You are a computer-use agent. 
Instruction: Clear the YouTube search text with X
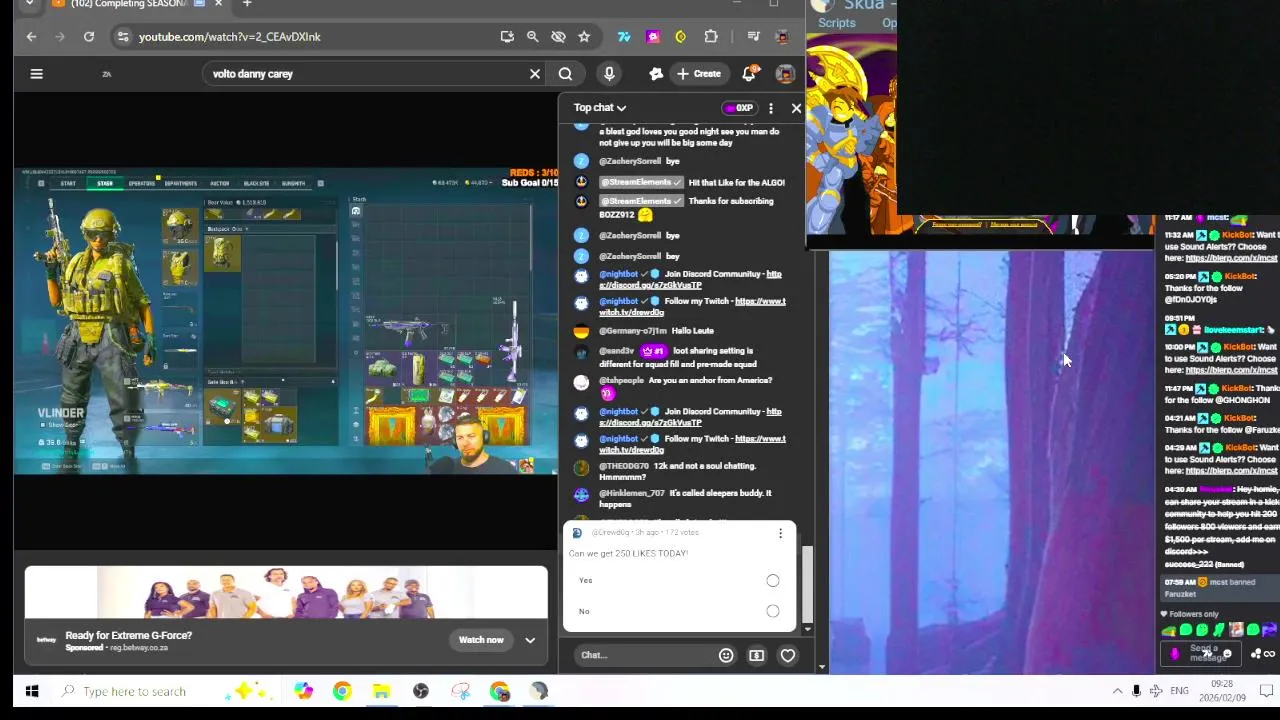coord(535,74)
